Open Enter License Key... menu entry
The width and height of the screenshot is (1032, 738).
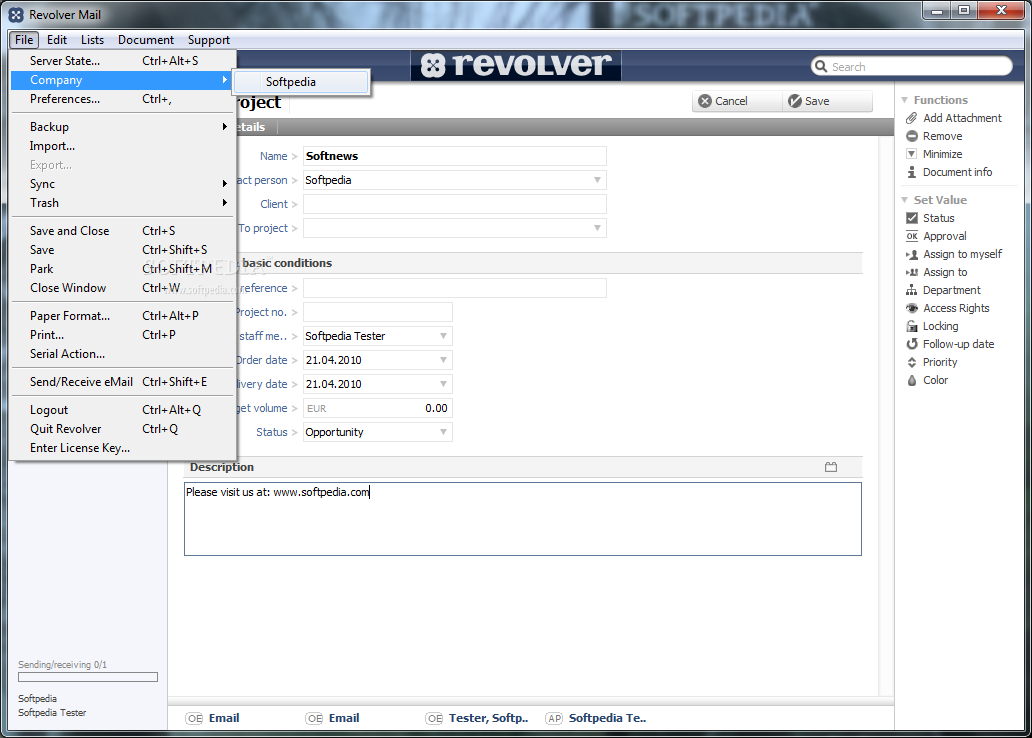tap(122, 448)
